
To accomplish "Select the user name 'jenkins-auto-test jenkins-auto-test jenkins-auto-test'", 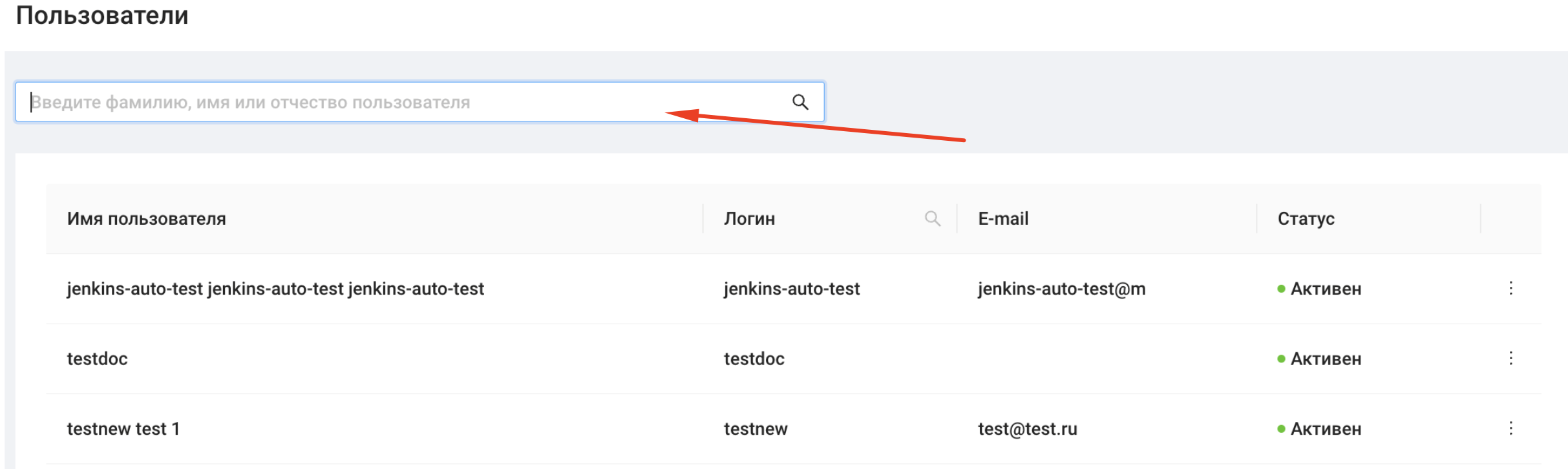I will click(x=275, y=289).
